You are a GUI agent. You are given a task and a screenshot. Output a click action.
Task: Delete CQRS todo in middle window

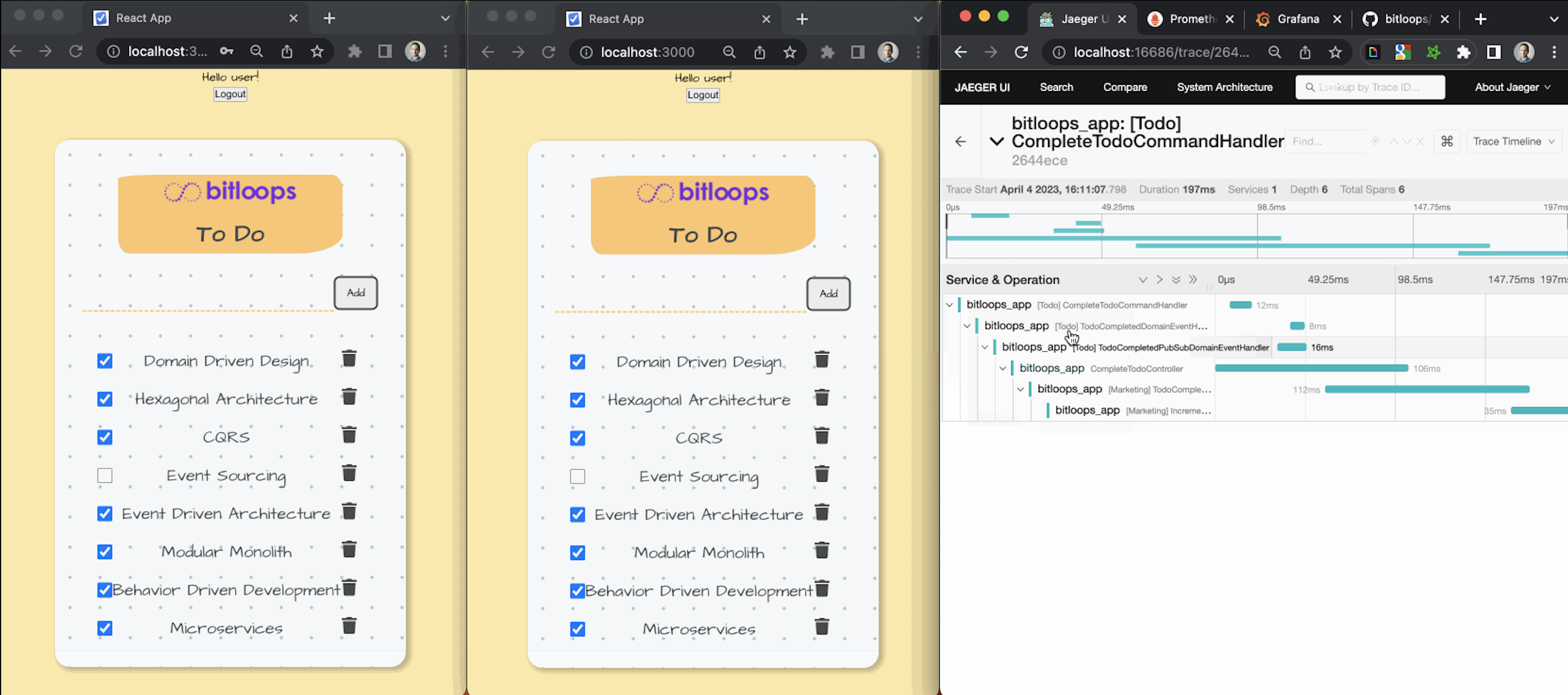tap(822, 437)
